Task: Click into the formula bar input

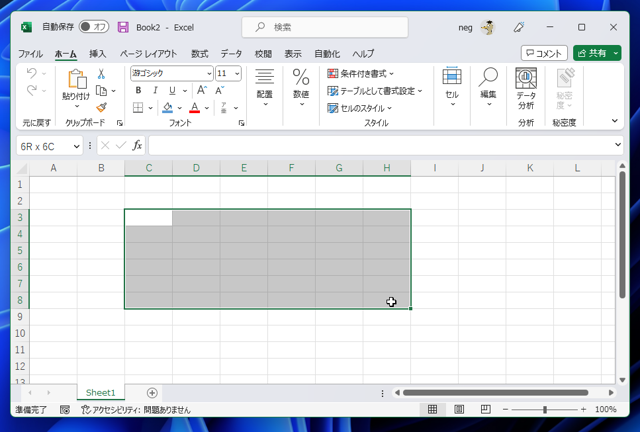Action: point(380,145)
